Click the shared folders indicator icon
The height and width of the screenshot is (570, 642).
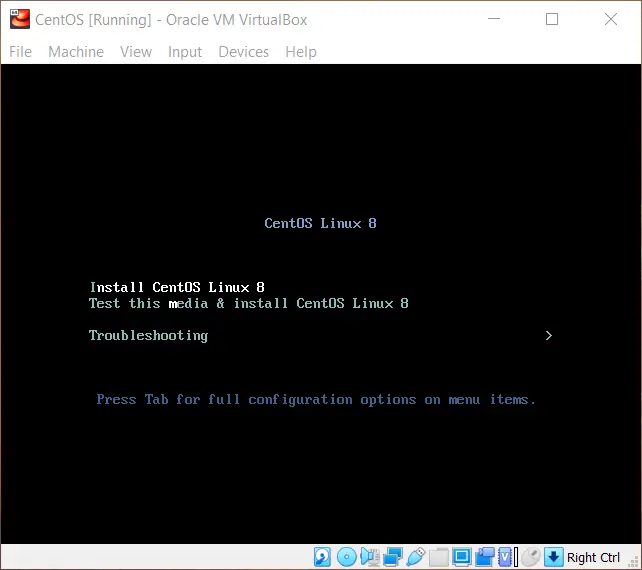click(439, 557)
